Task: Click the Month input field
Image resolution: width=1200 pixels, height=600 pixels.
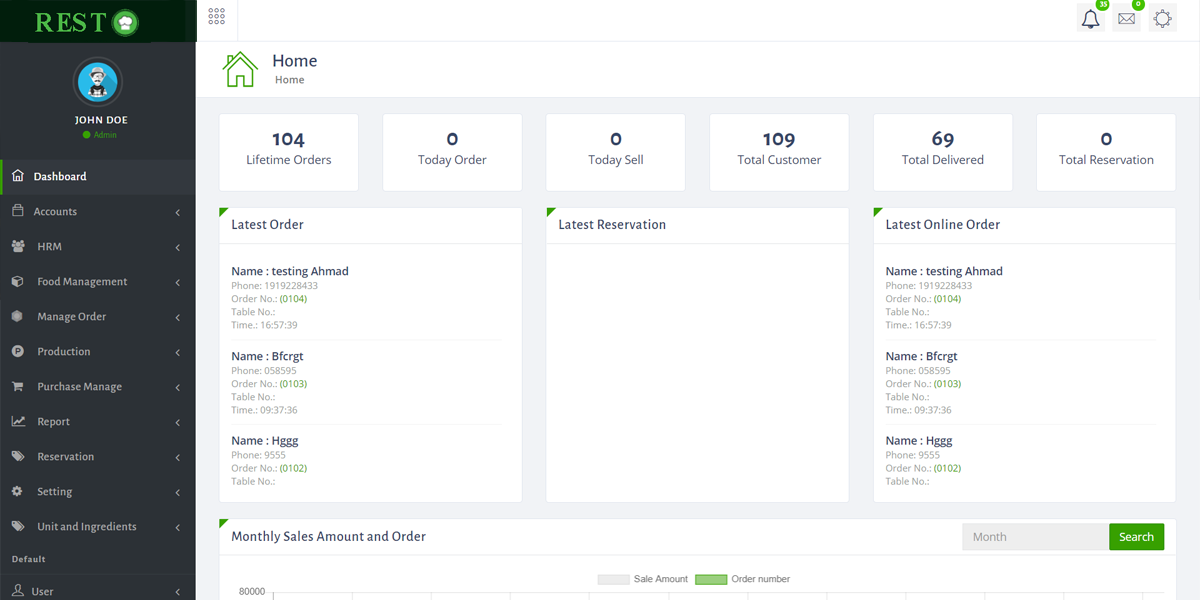Action: (x=1035, y=537)
